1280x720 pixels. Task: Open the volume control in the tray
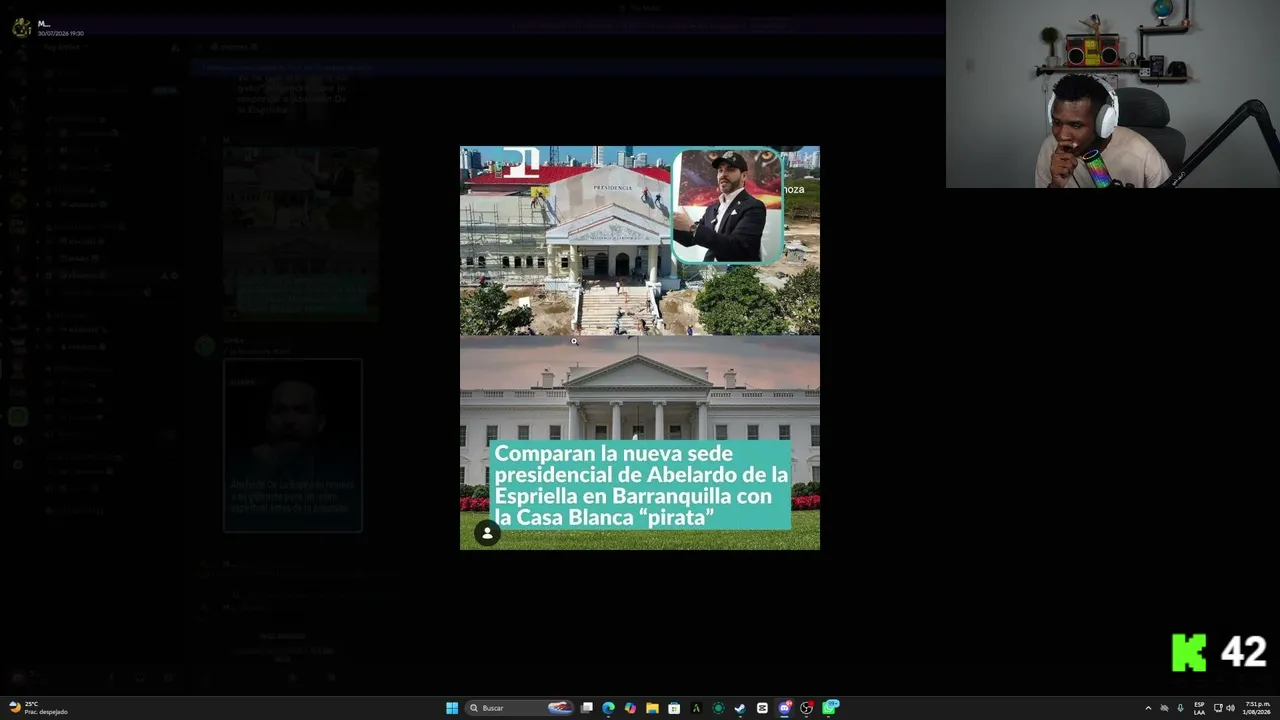click(1230, 708)
